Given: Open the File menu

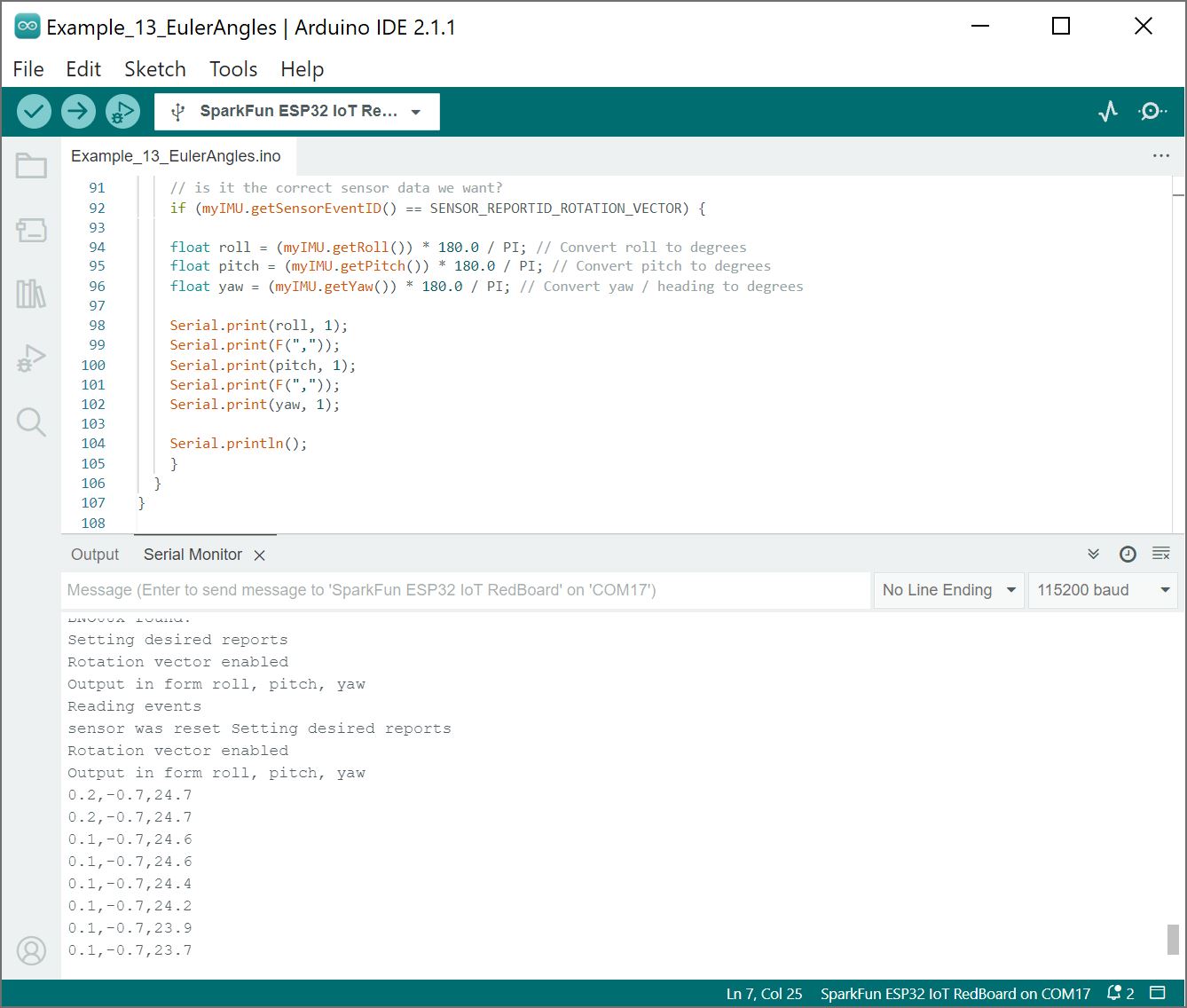Looking at the screenshot, I should pyautogui.click(x=28, y=69).
